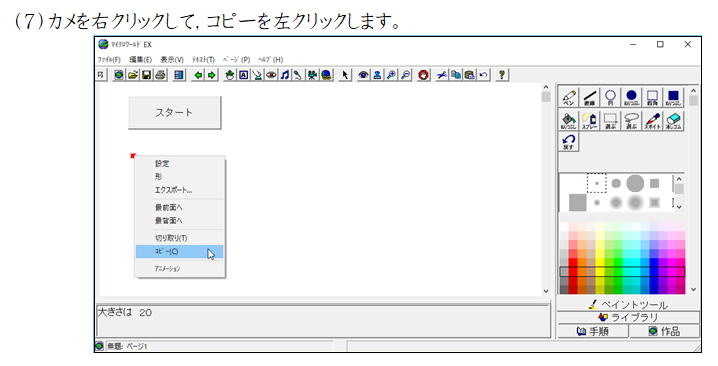Open the ヘルプ(H) menu

271,60
